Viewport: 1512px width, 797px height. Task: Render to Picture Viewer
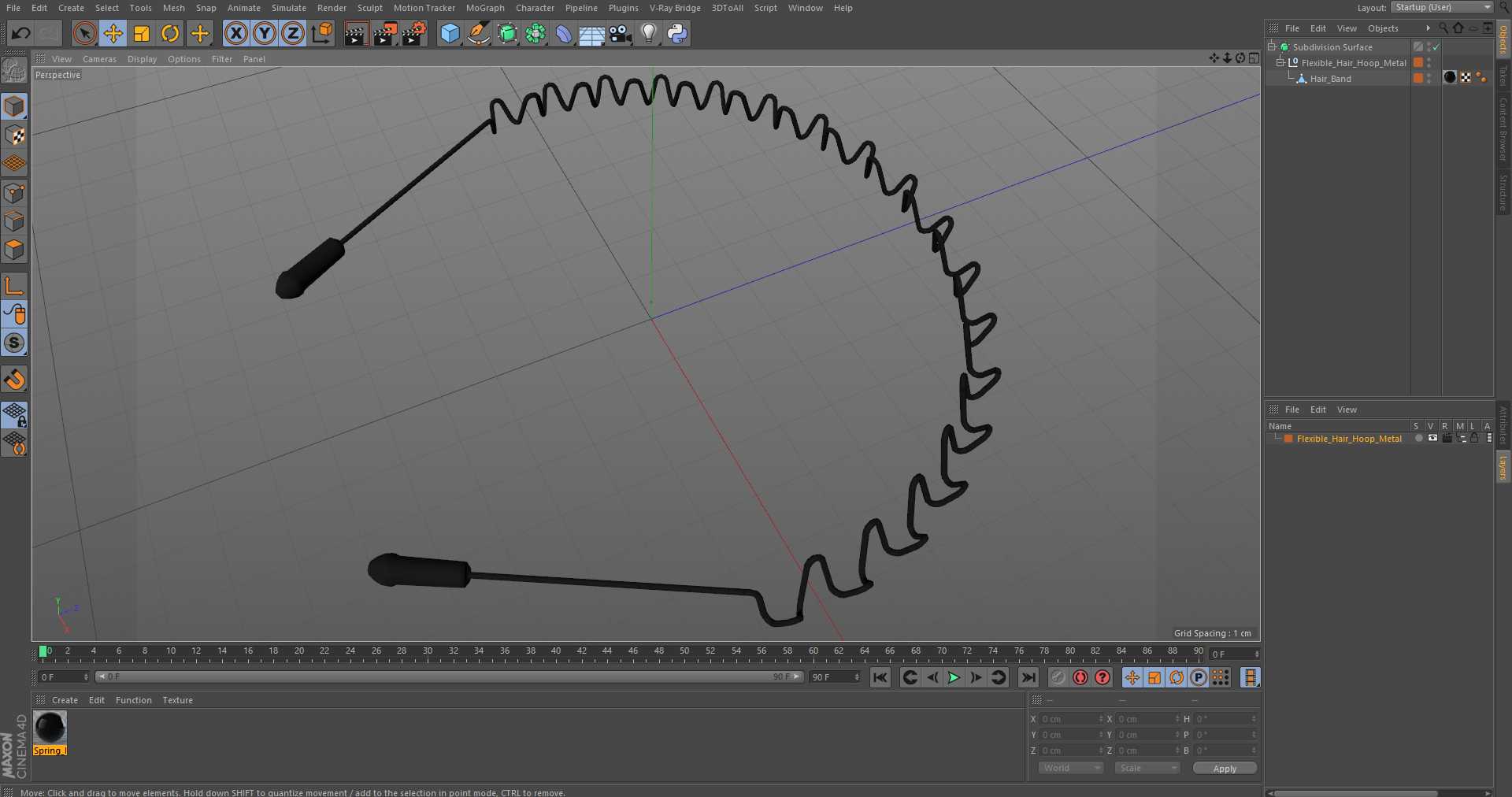(385, 33)
